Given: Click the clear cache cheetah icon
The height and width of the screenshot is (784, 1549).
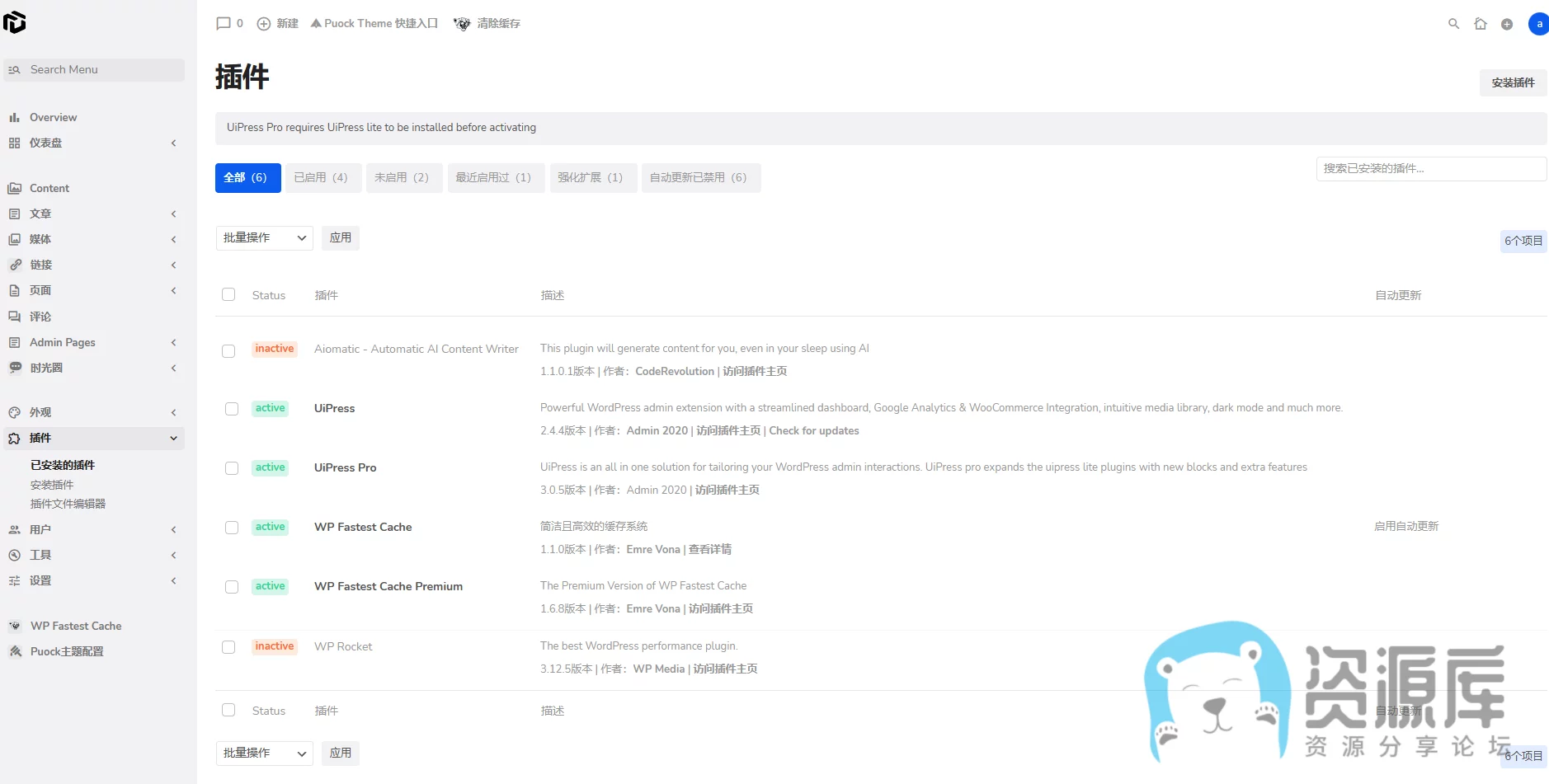Looking at the screenshot, I should click(462, 24).
